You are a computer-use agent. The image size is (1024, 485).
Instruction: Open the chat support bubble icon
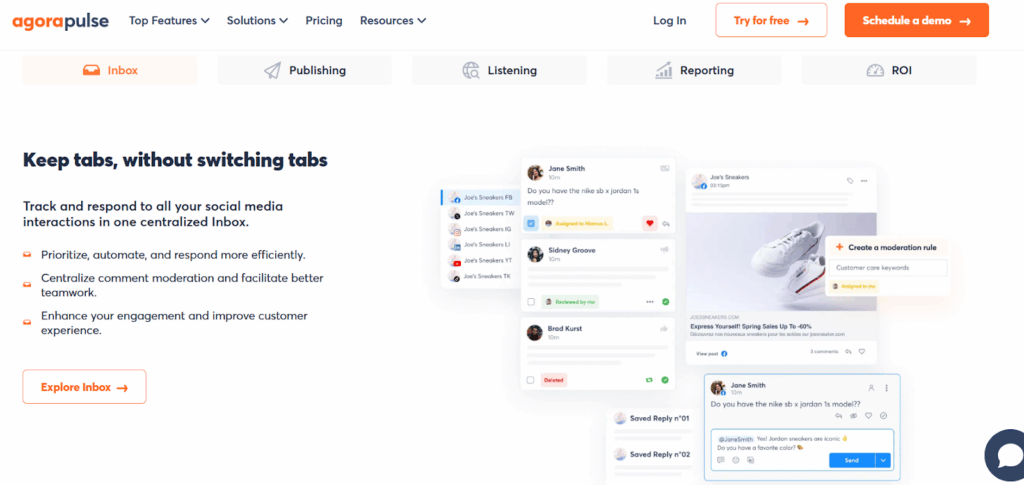pos(1008,456)
